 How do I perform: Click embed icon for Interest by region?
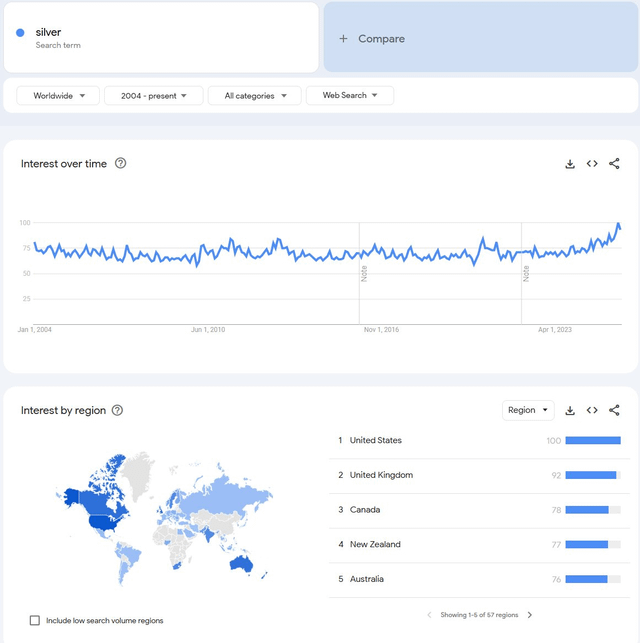(x=592, y=410)
